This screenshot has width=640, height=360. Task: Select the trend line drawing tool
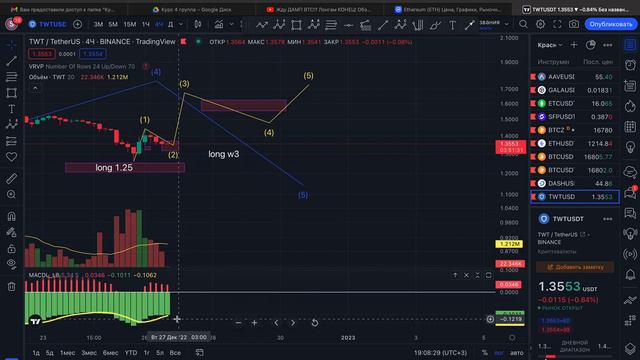pos(11,61)
